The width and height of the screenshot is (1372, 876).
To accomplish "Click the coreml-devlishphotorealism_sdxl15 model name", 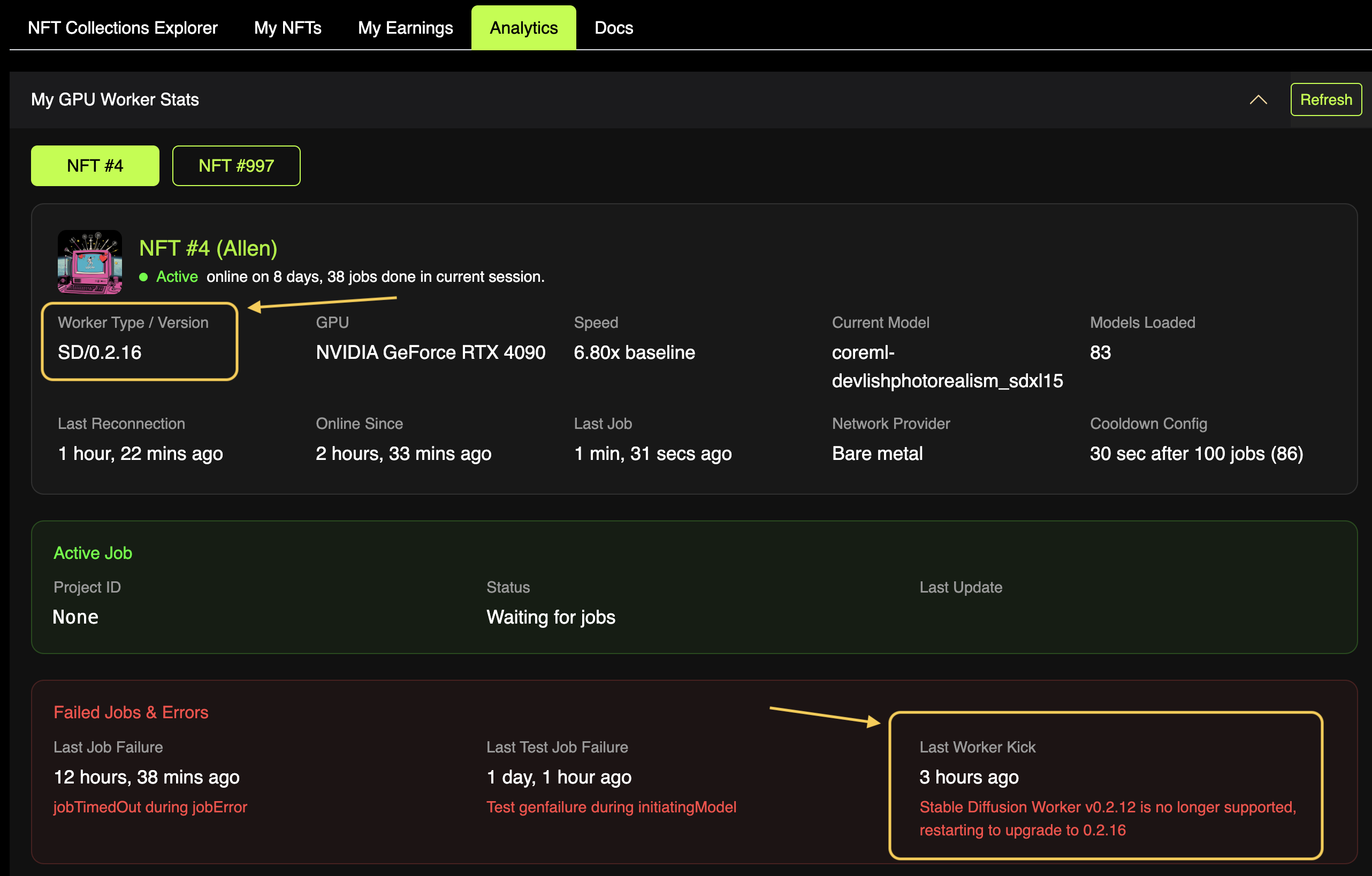I will click(x=947, y=367).
